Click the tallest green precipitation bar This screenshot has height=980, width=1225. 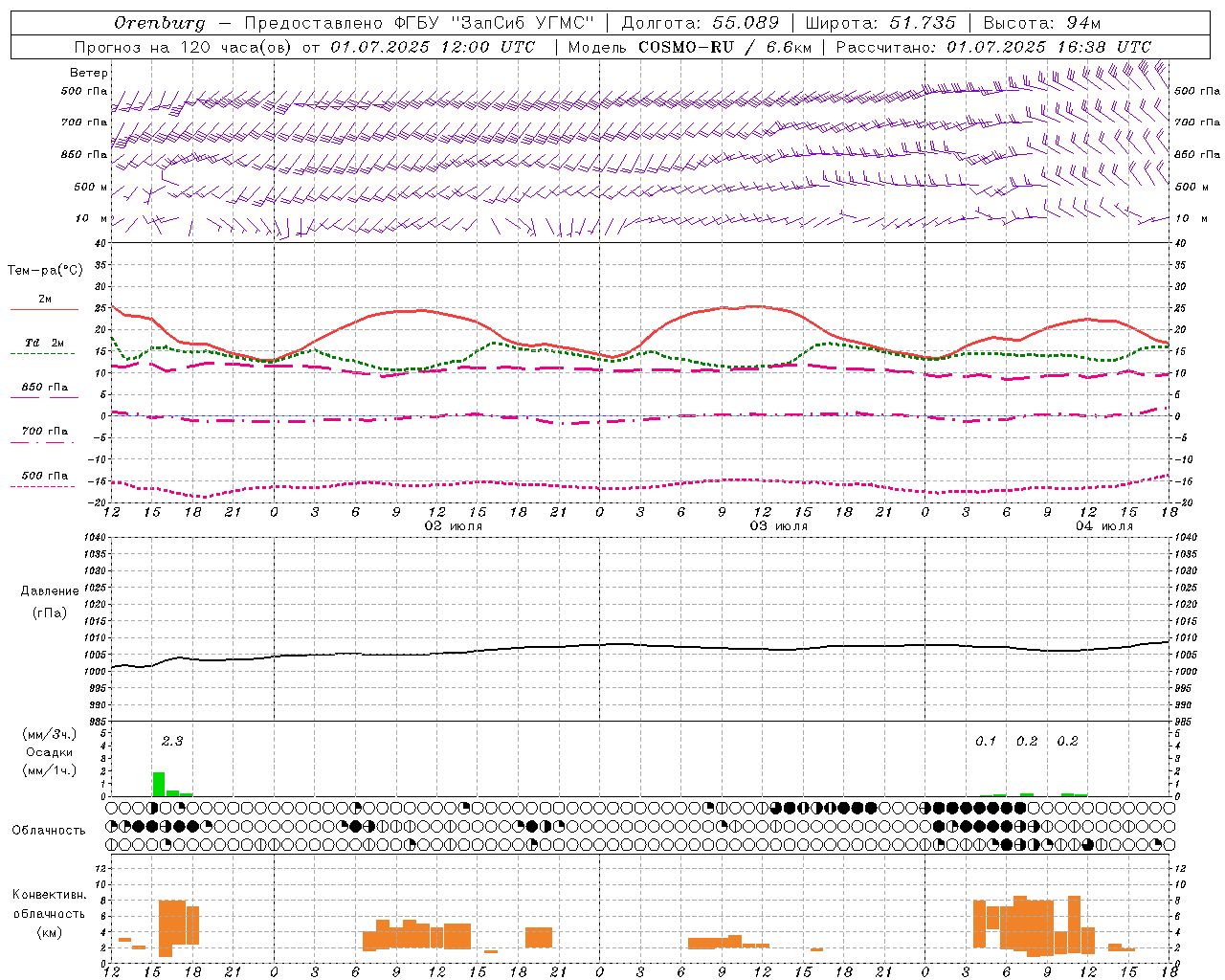click(159, 784)
